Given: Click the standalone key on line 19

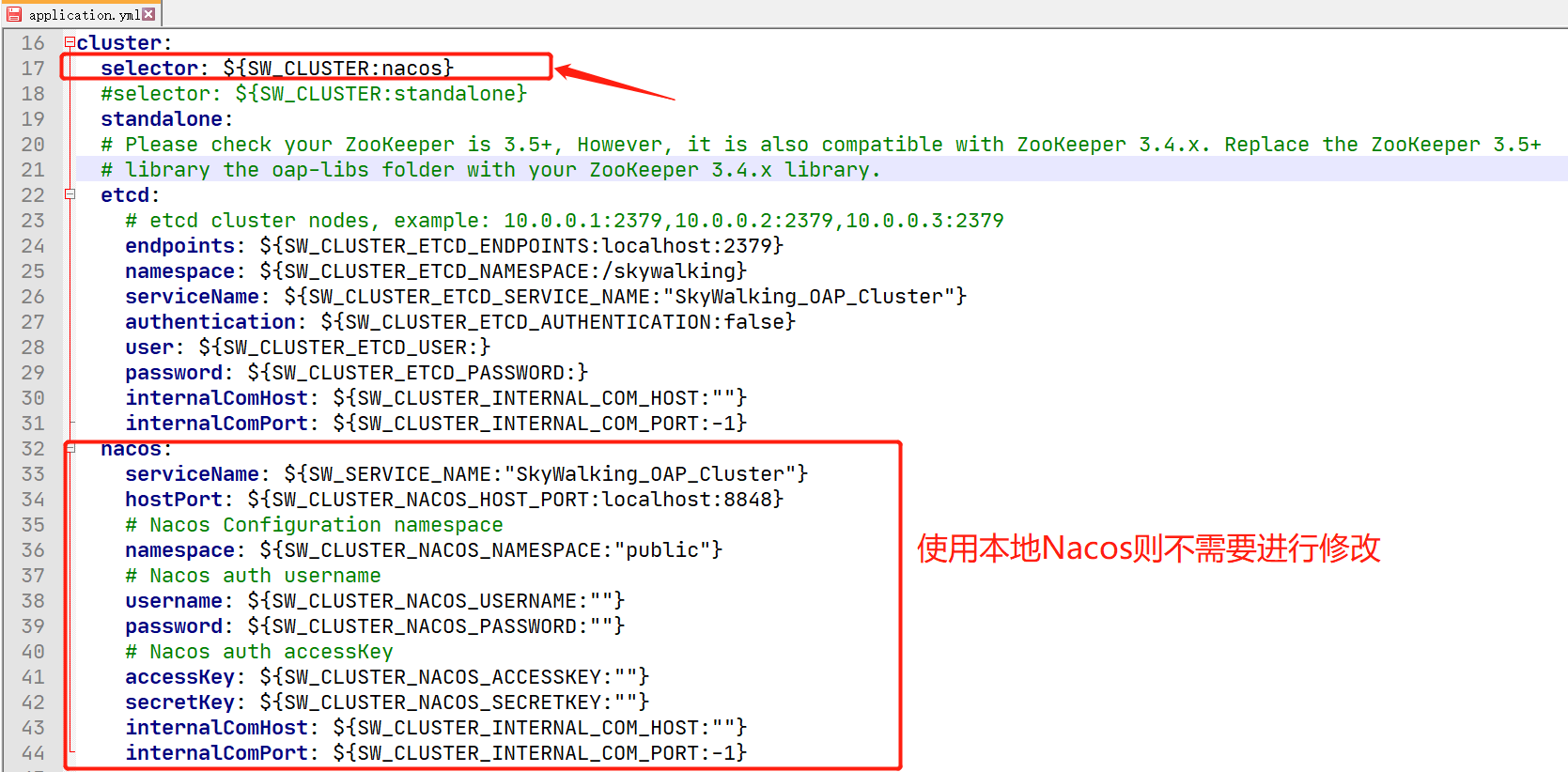Looking at the screenshot, I should (x=161, y=119).
